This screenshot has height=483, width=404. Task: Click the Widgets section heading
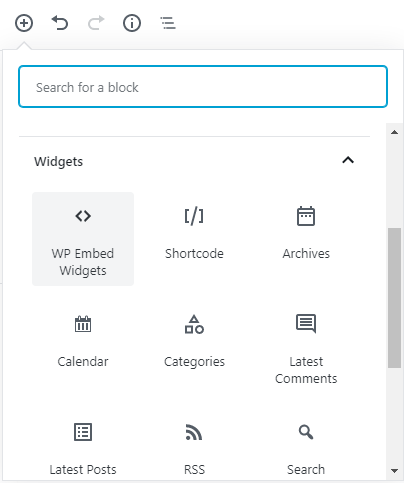(x=59, y=162)
